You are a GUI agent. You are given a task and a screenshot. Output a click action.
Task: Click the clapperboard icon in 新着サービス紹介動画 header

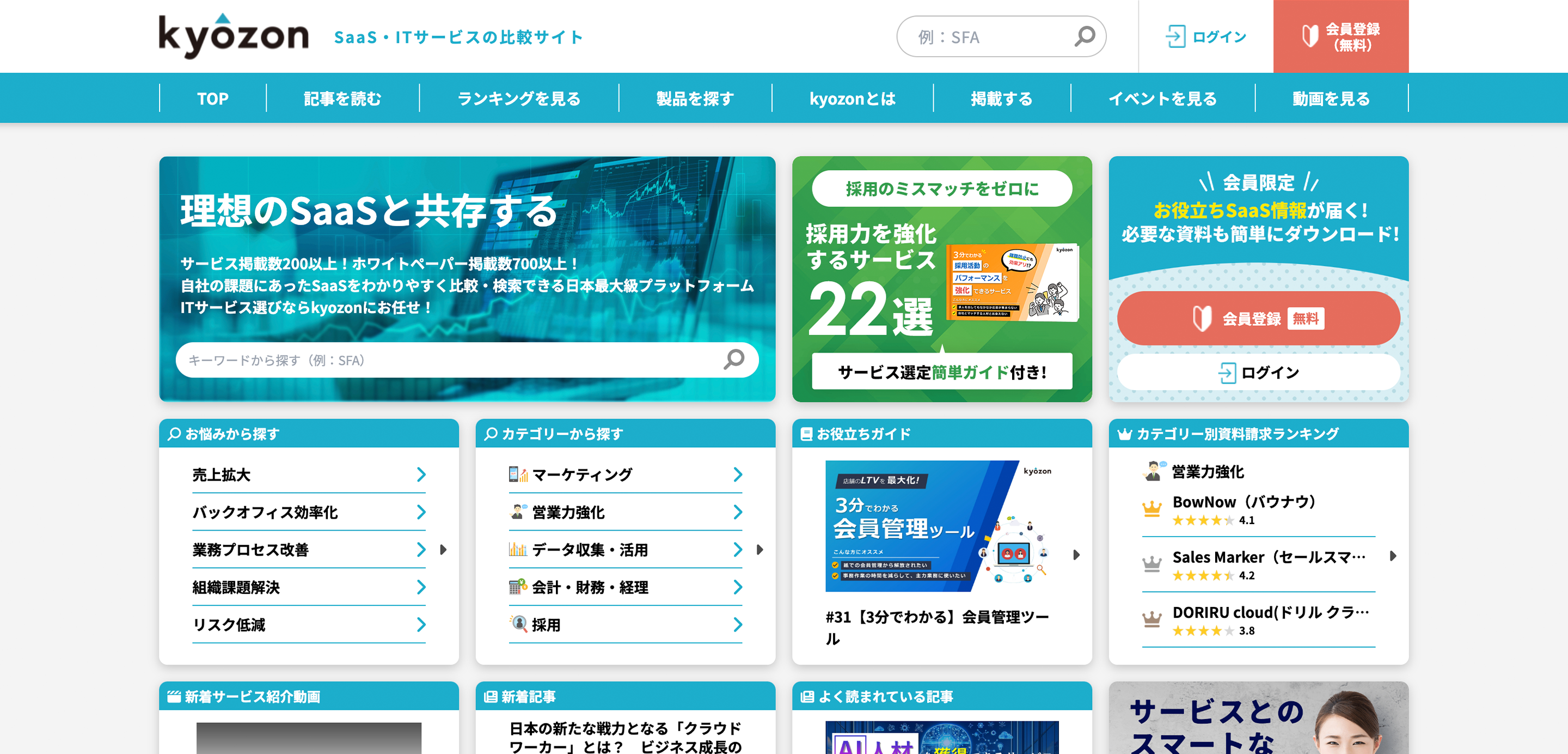pyautogui.click(x=174, y=696)
